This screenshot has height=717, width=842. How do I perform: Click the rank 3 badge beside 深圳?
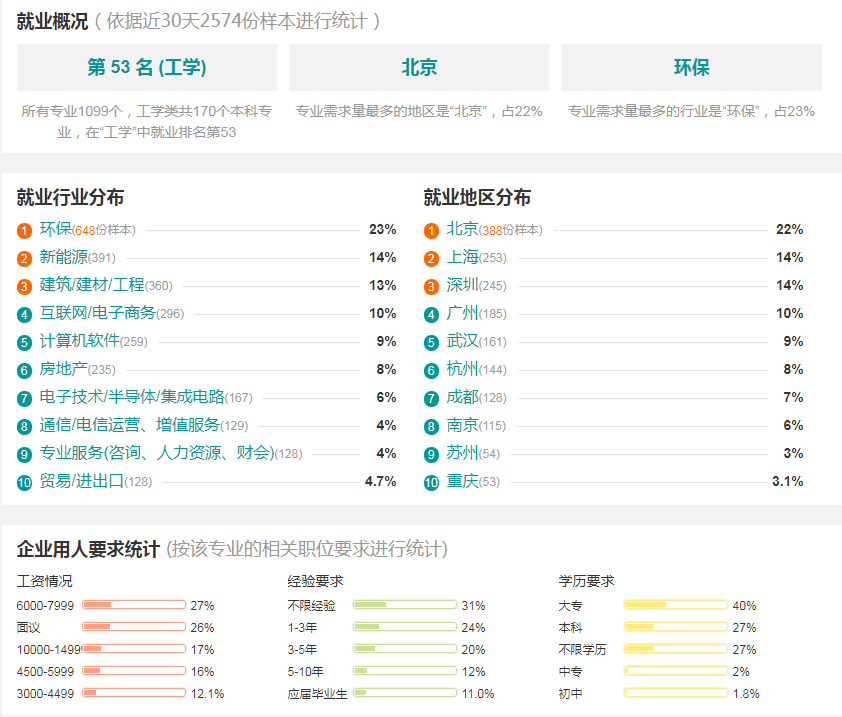click(x=431, y=287)
